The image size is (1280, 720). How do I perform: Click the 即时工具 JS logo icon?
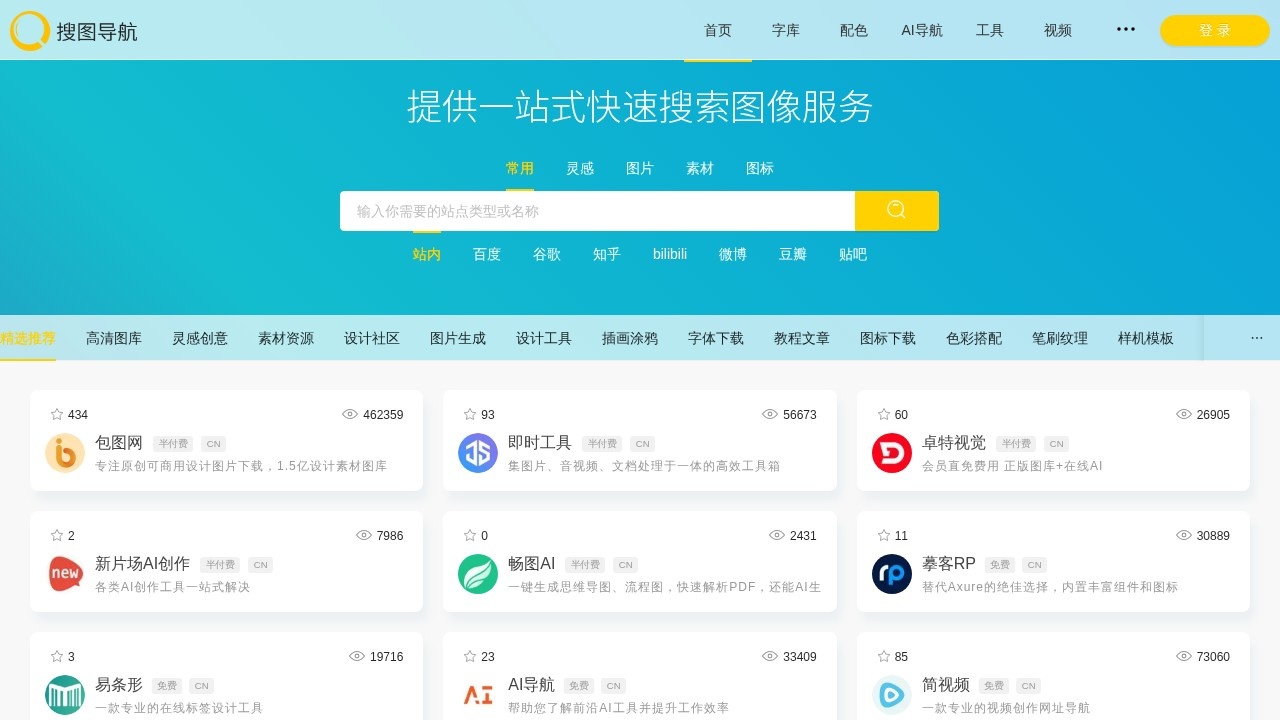click(477, 453)
